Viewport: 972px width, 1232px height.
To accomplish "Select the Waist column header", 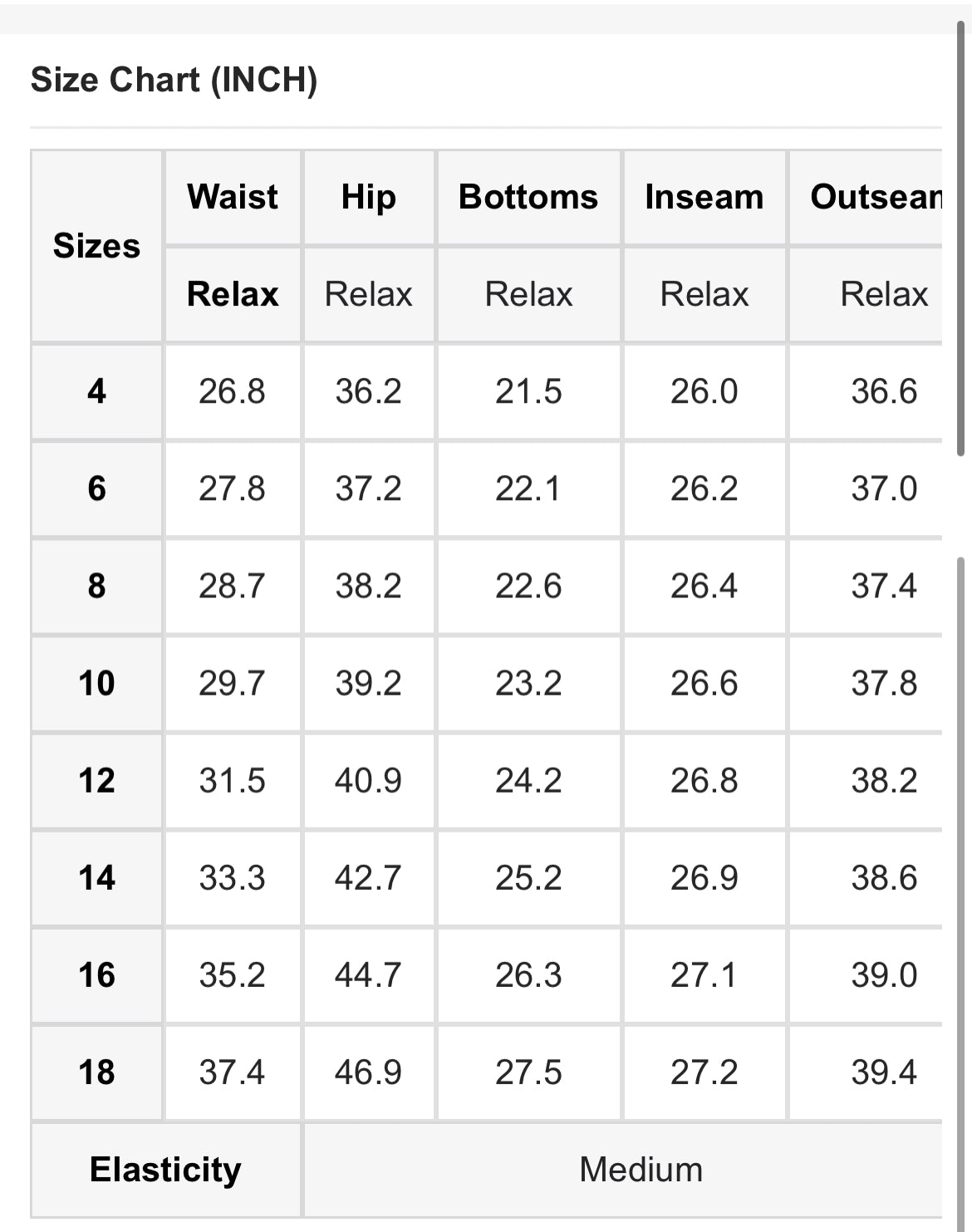I will pos(233,197).
